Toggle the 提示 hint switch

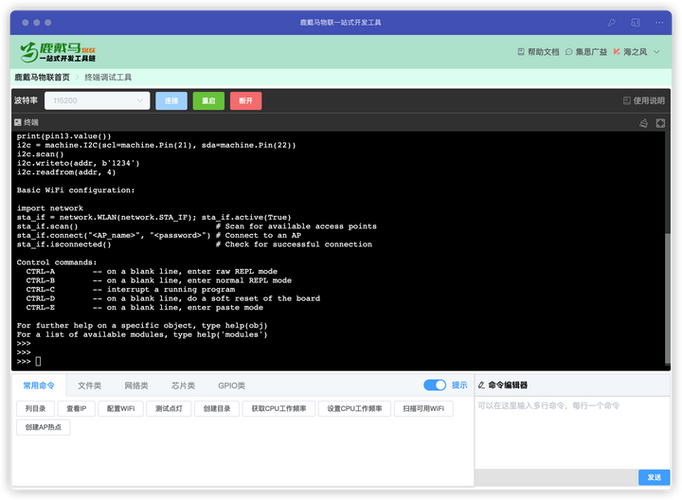tap(435, 385)
